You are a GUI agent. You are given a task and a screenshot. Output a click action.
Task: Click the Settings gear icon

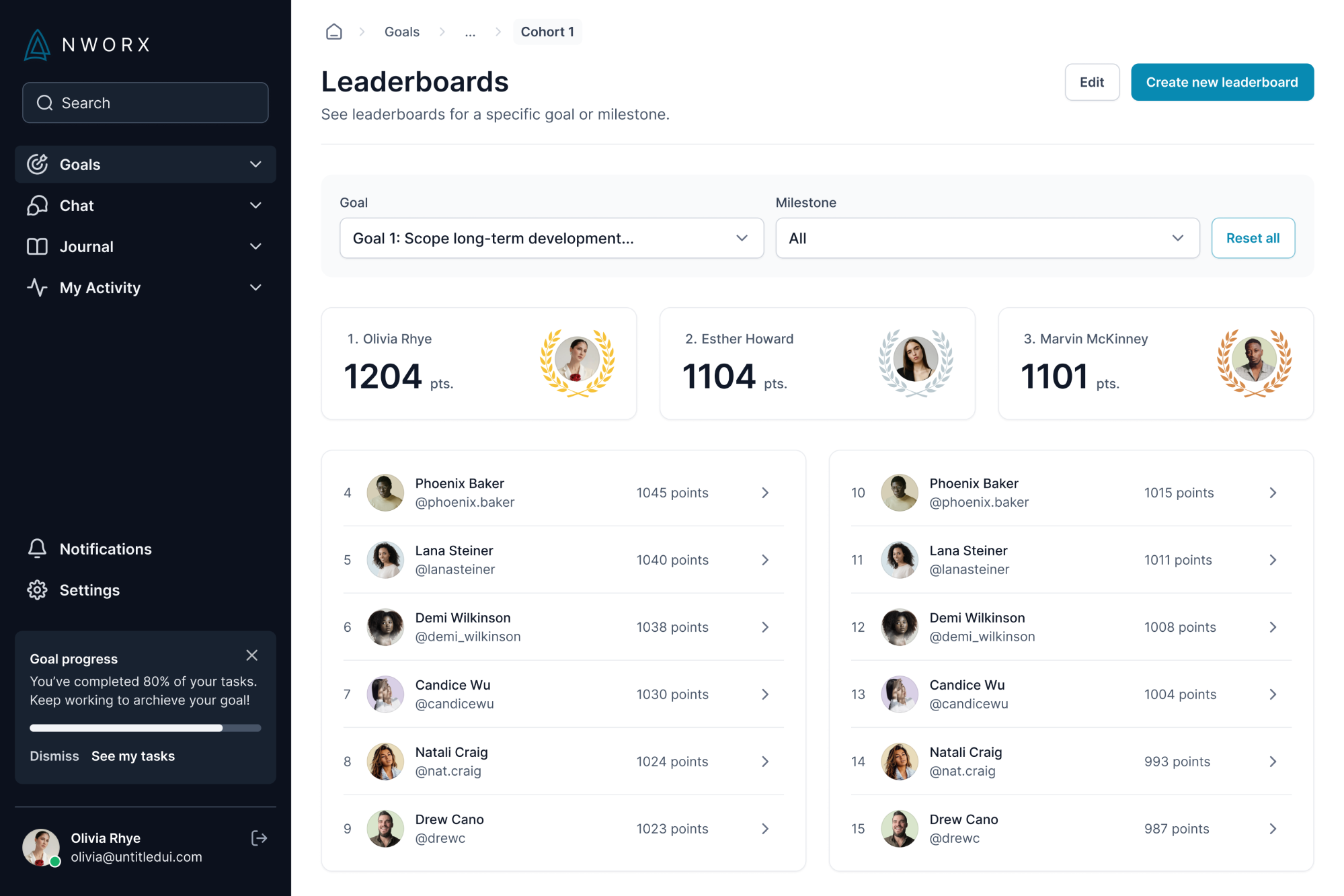38,589
